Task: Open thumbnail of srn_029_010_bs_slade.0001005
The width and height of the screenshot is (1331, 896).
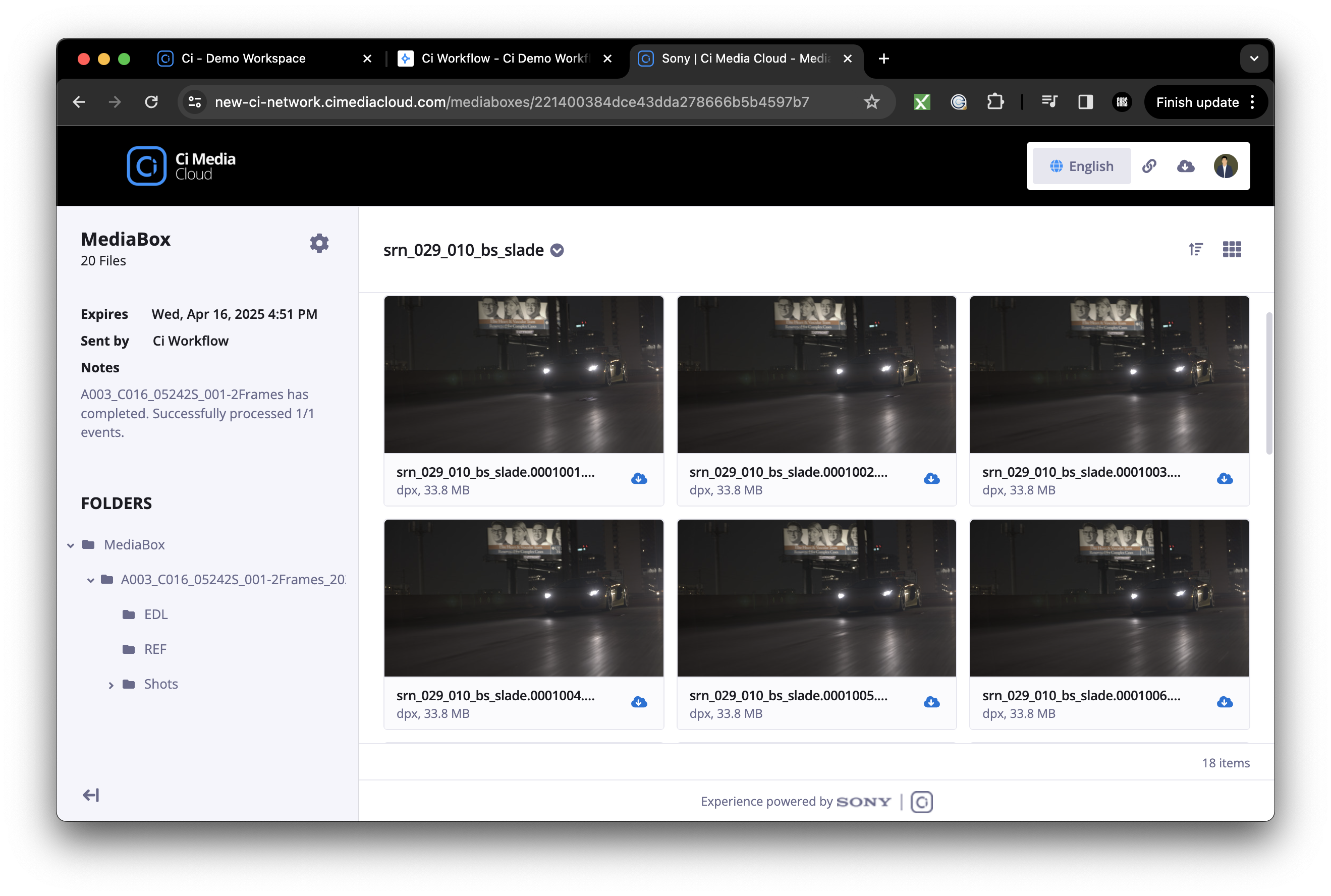Action: [816, 598]
